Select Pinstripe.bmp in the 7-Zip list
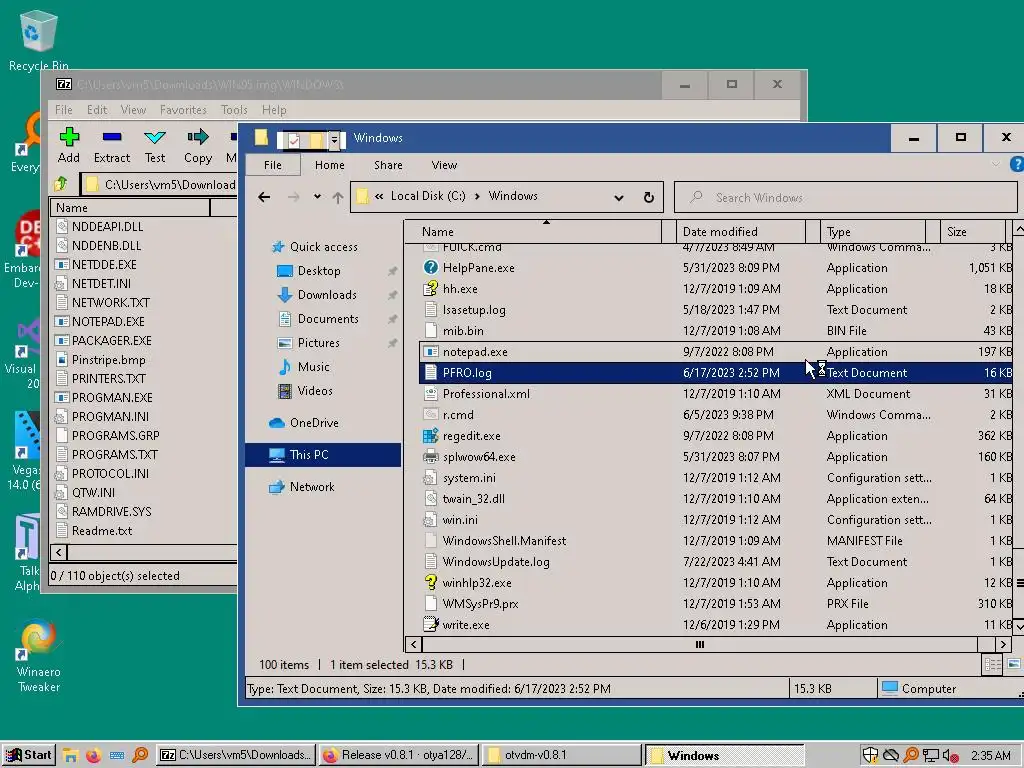 [108, 359]
